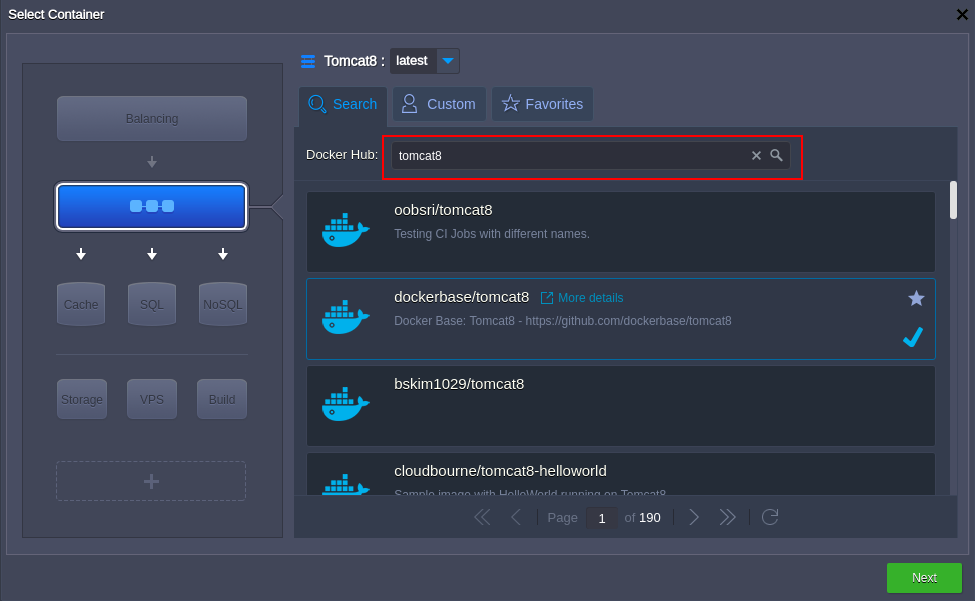Click the dockerbase GitHub description text
Image resolution: width=975 pixels, height=601 pixels.
pos(563,321)
